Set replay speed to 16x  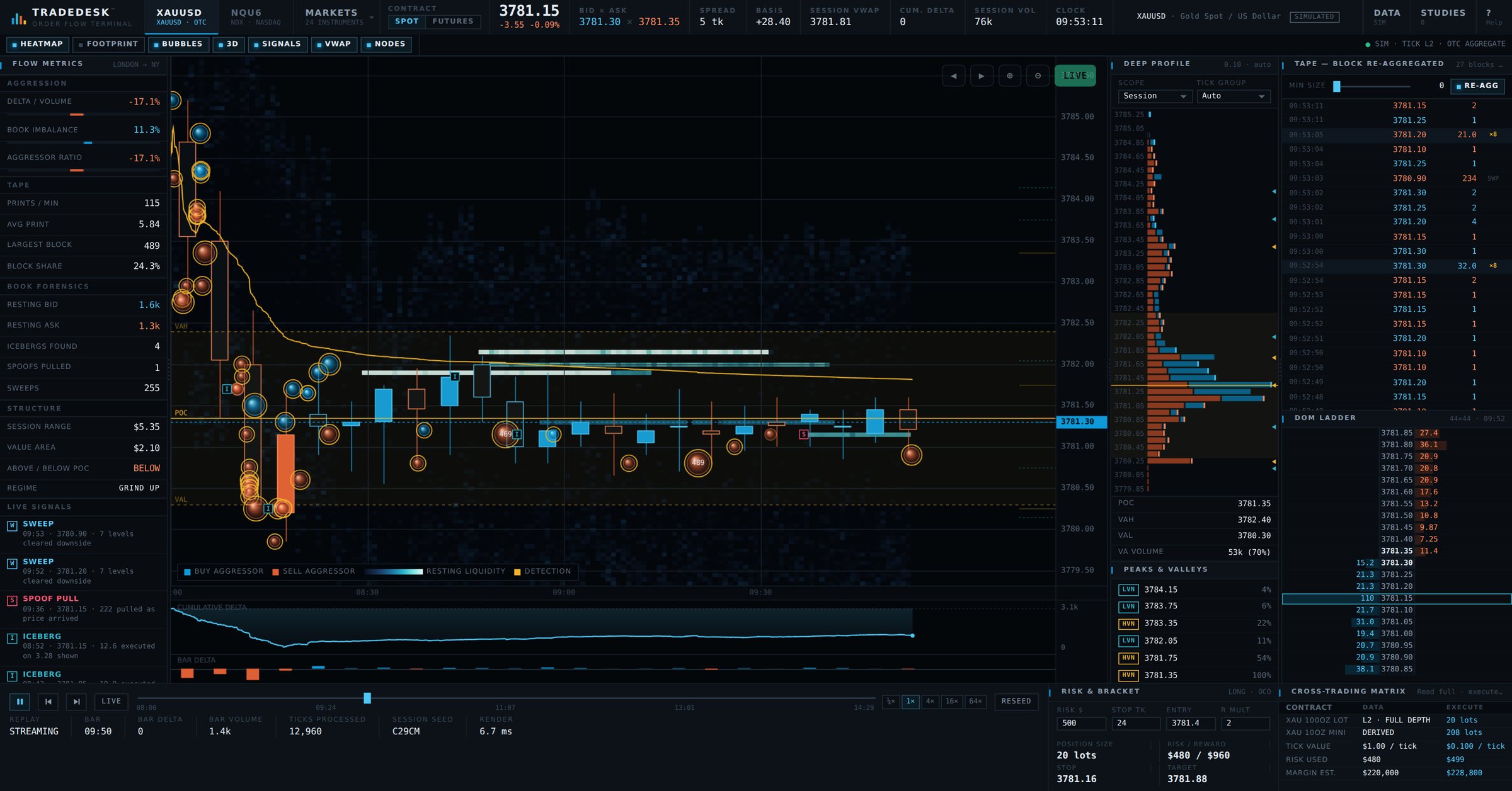coord(951,701)
